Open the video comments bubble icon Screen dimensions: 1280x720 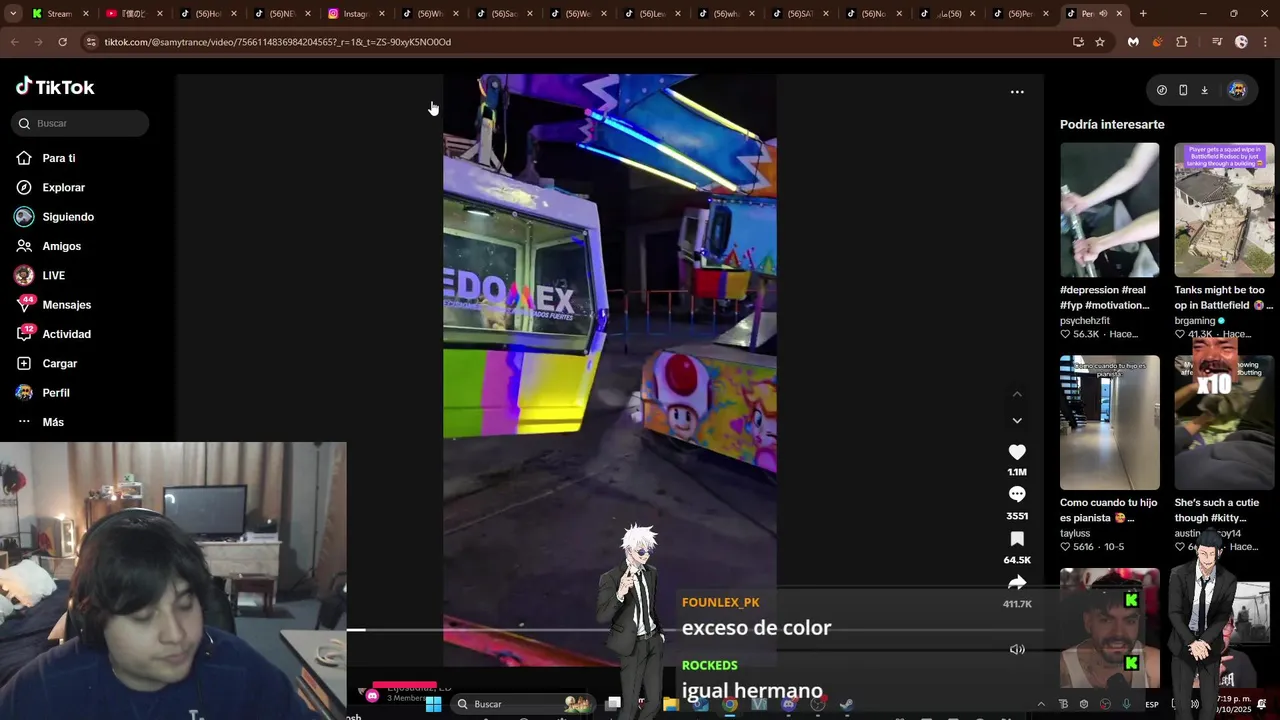(x=1017, y=494)
